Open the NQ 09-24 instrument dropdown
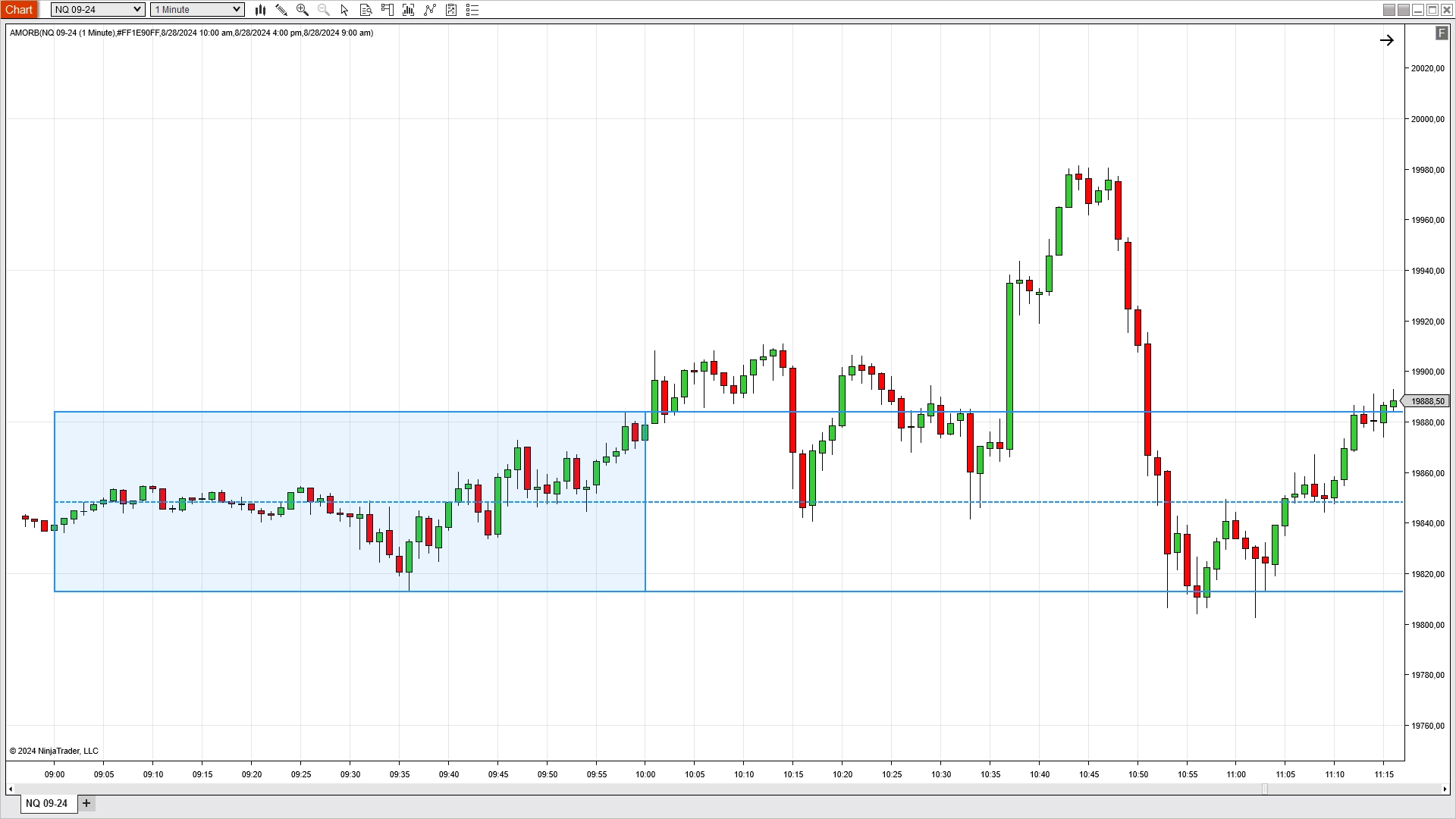The height and width of the screenshot is (819, 1456). tap(98, 10)
